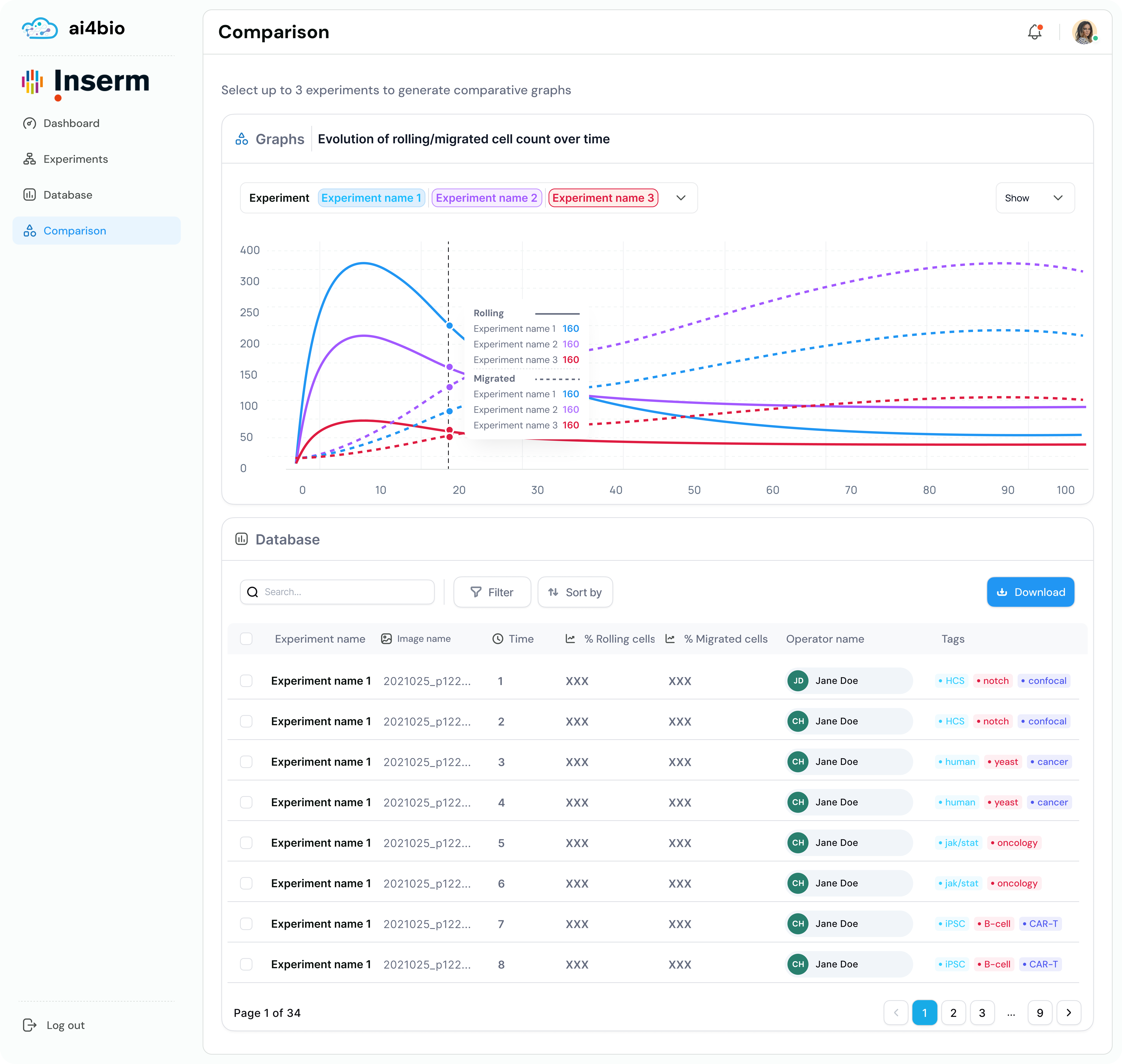Viewport: 1122px width, 1064px height.
Task: Check the row with Time 8
Action: click(x=246, y=964)
